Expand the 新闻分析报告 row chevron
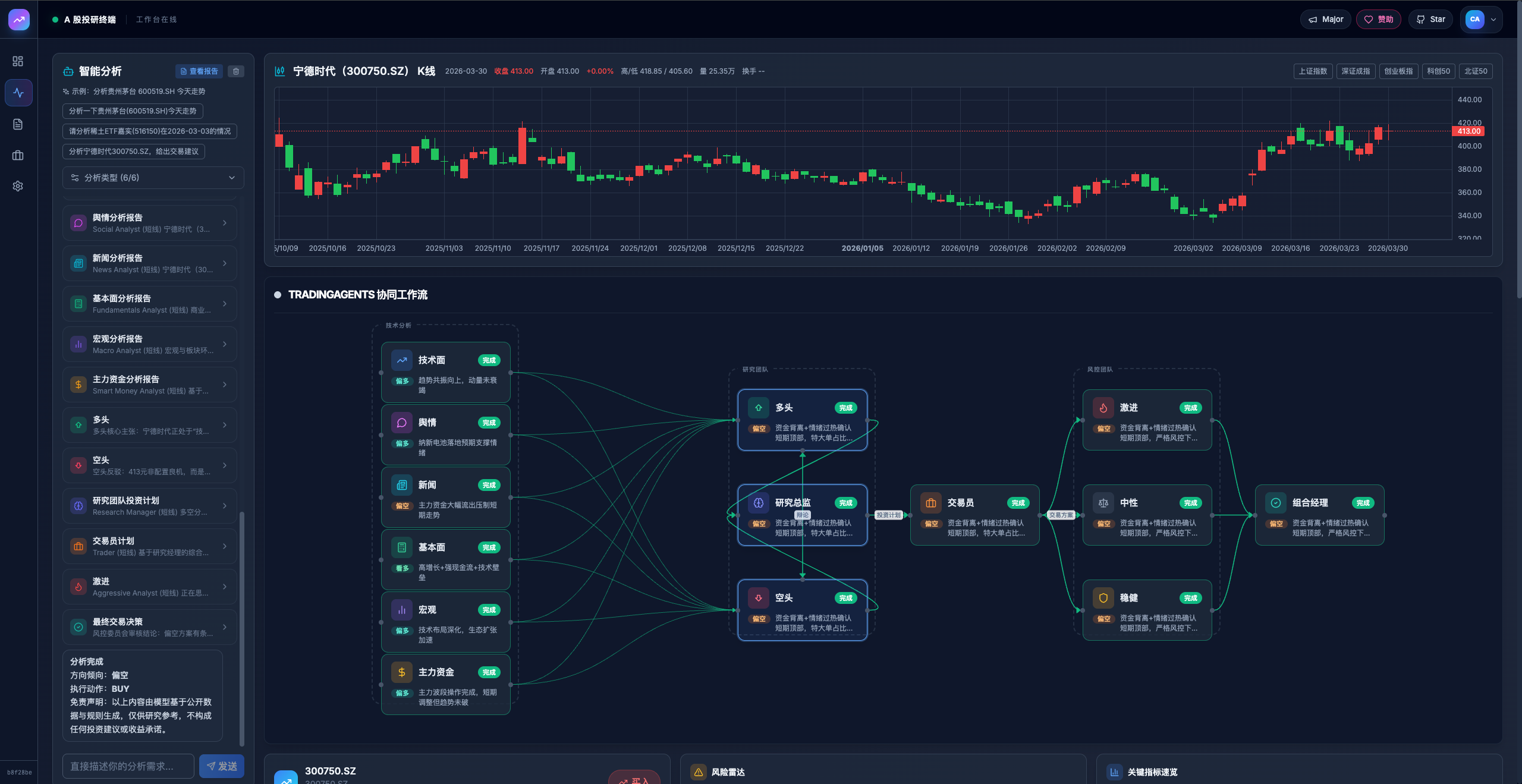Screen dimensions: 1522x784 pos(225,263)
